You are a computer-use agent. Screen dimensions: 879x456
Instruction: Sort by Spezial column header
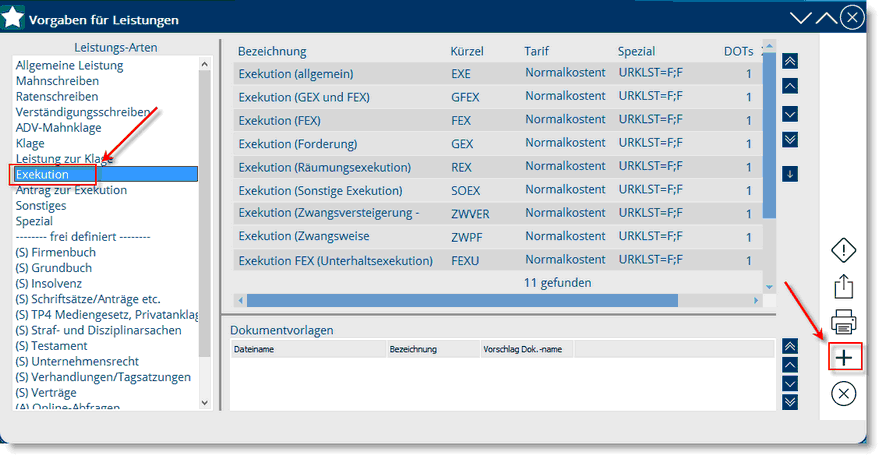pyautogui.click(x=636, y=52)
